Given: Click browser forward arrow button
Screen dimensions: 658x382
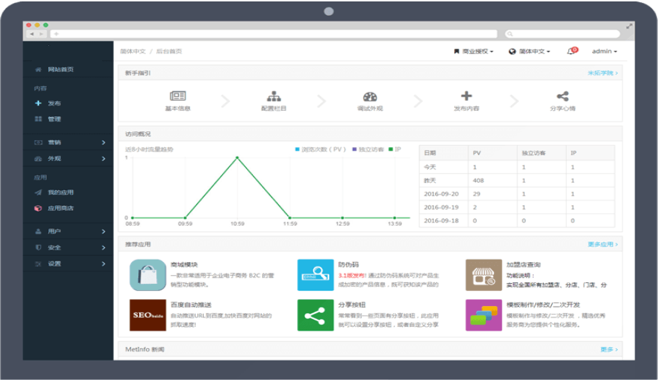Looking at the screenshot, I should [41, 34].
